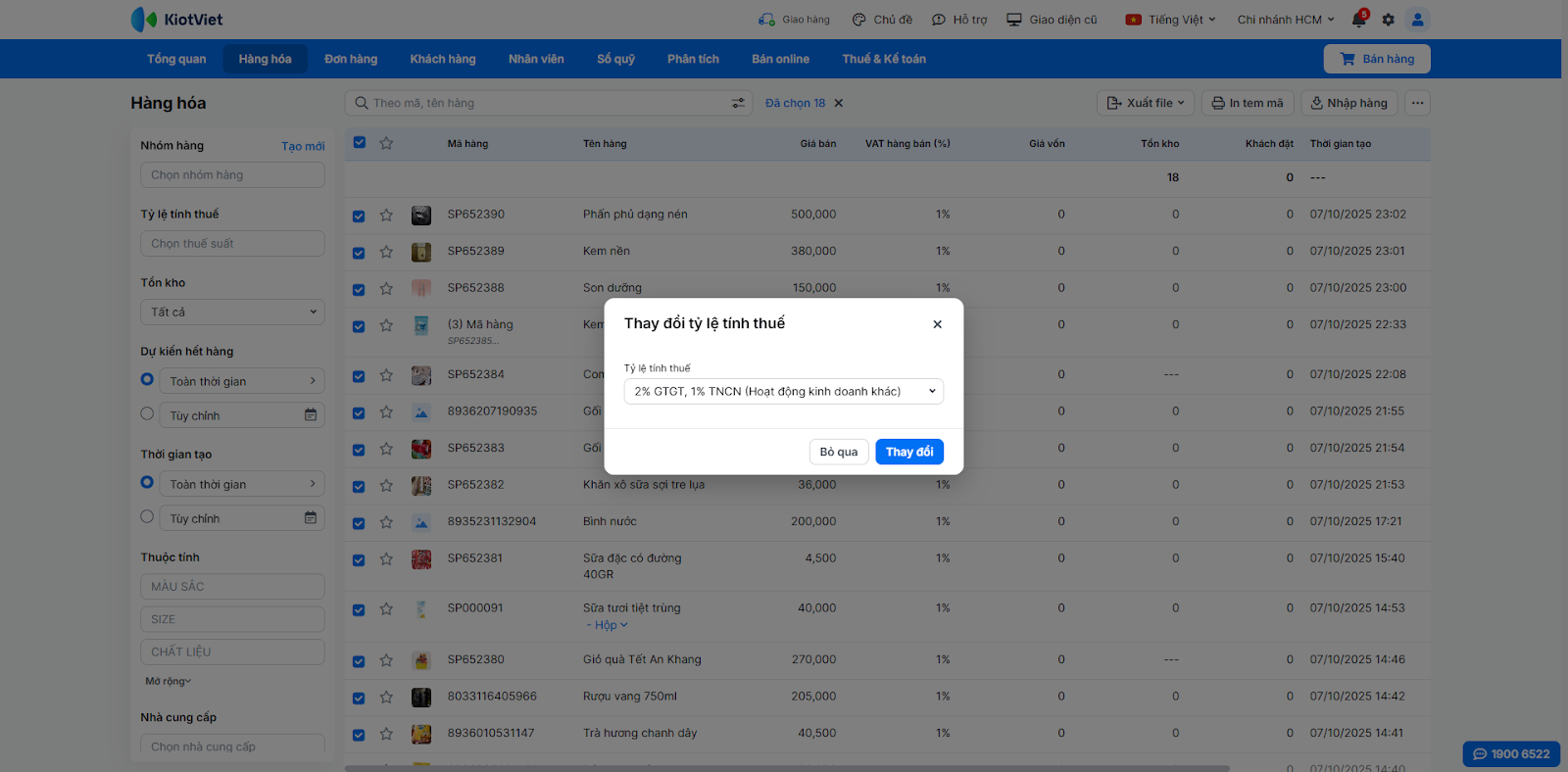Uncheck the SP000091 row checkbox
The image size is (1568, 772).
[359, 609]
